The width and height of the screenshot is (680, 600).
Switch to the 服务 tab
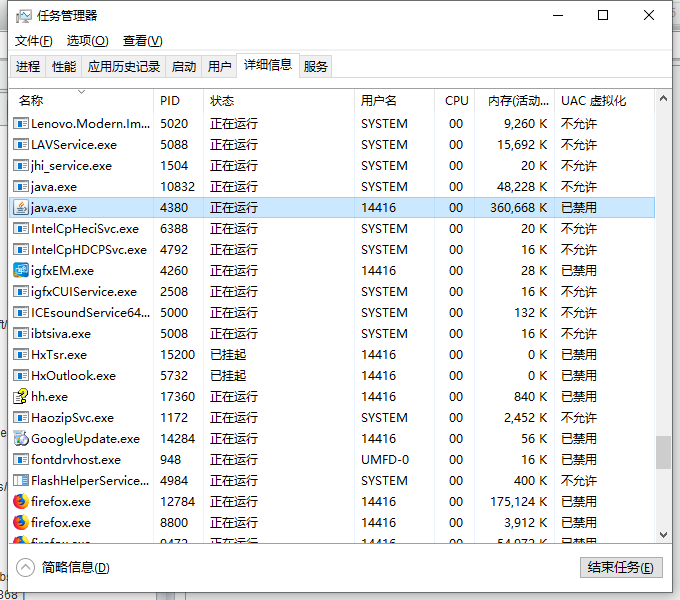pyautogui.click(x=315, y=67)
